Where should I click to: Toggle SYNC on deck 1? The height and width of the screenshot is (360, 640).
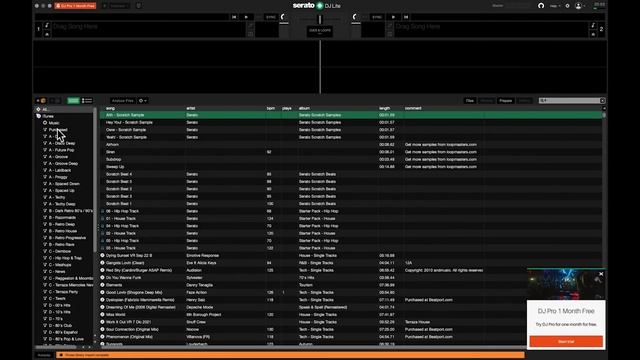[x=271, y=17]
